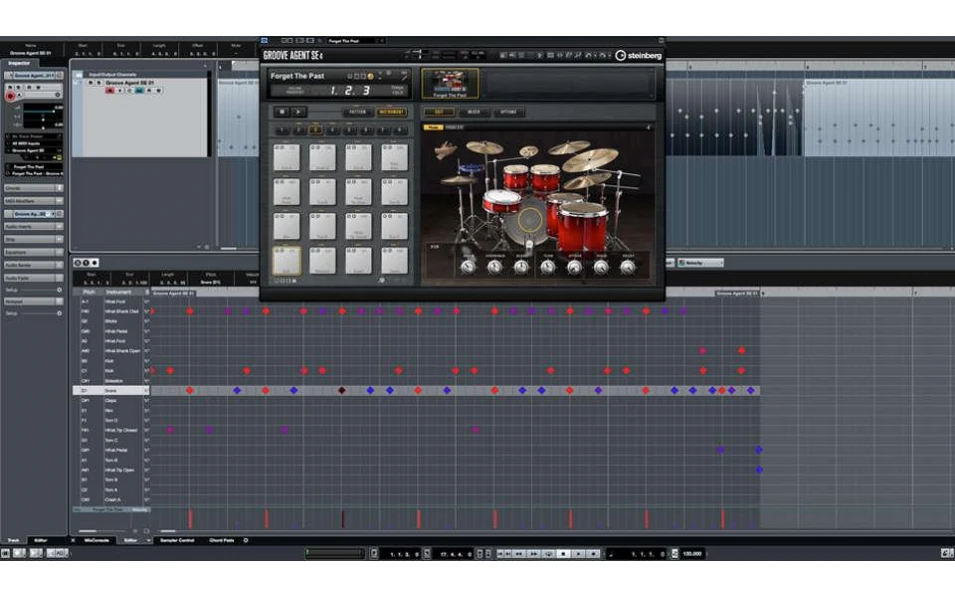Select the Hihat Shank Open drum row

coord(111,351)
